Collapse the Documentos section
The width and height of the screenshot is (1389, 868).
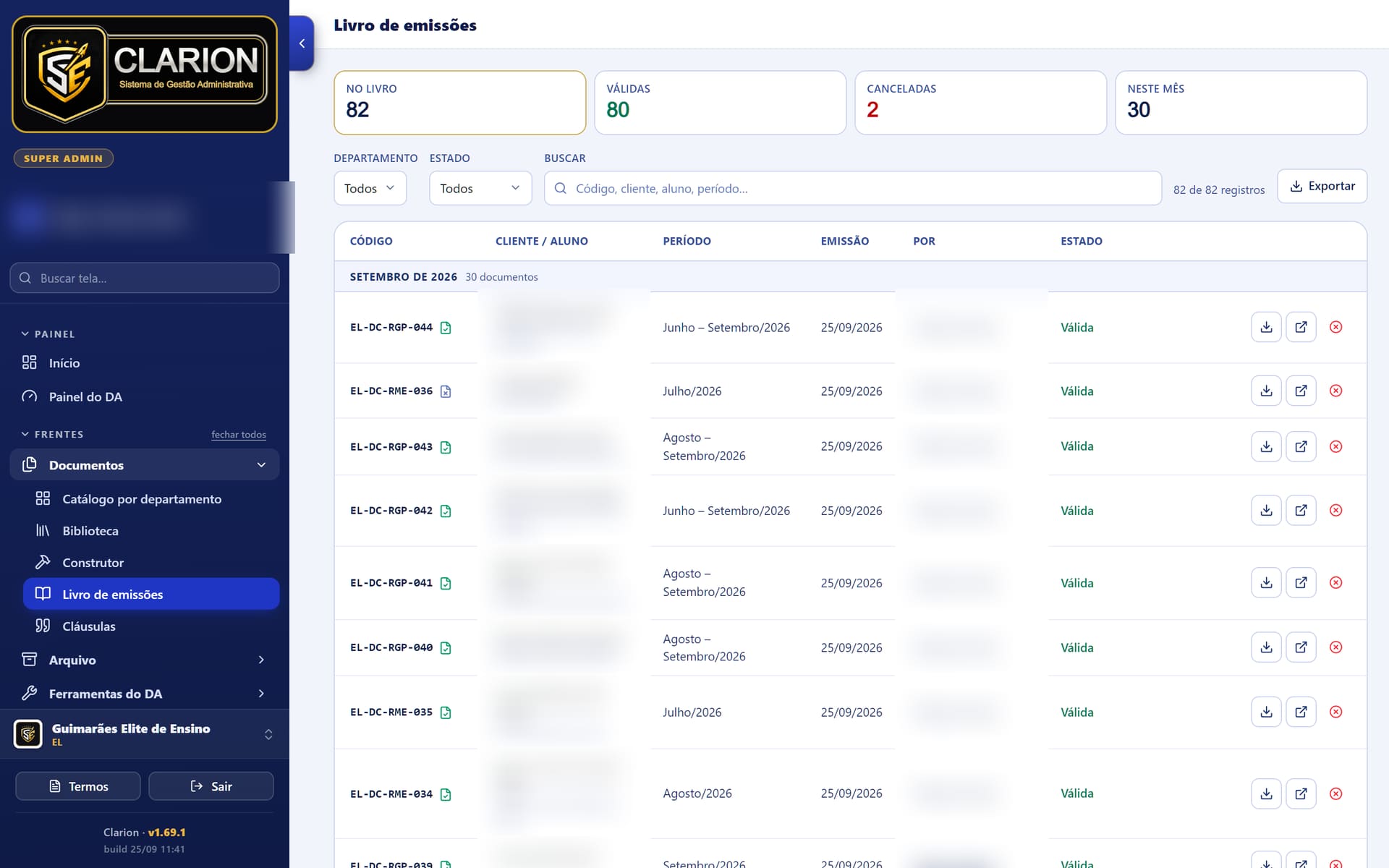point(145,465)
